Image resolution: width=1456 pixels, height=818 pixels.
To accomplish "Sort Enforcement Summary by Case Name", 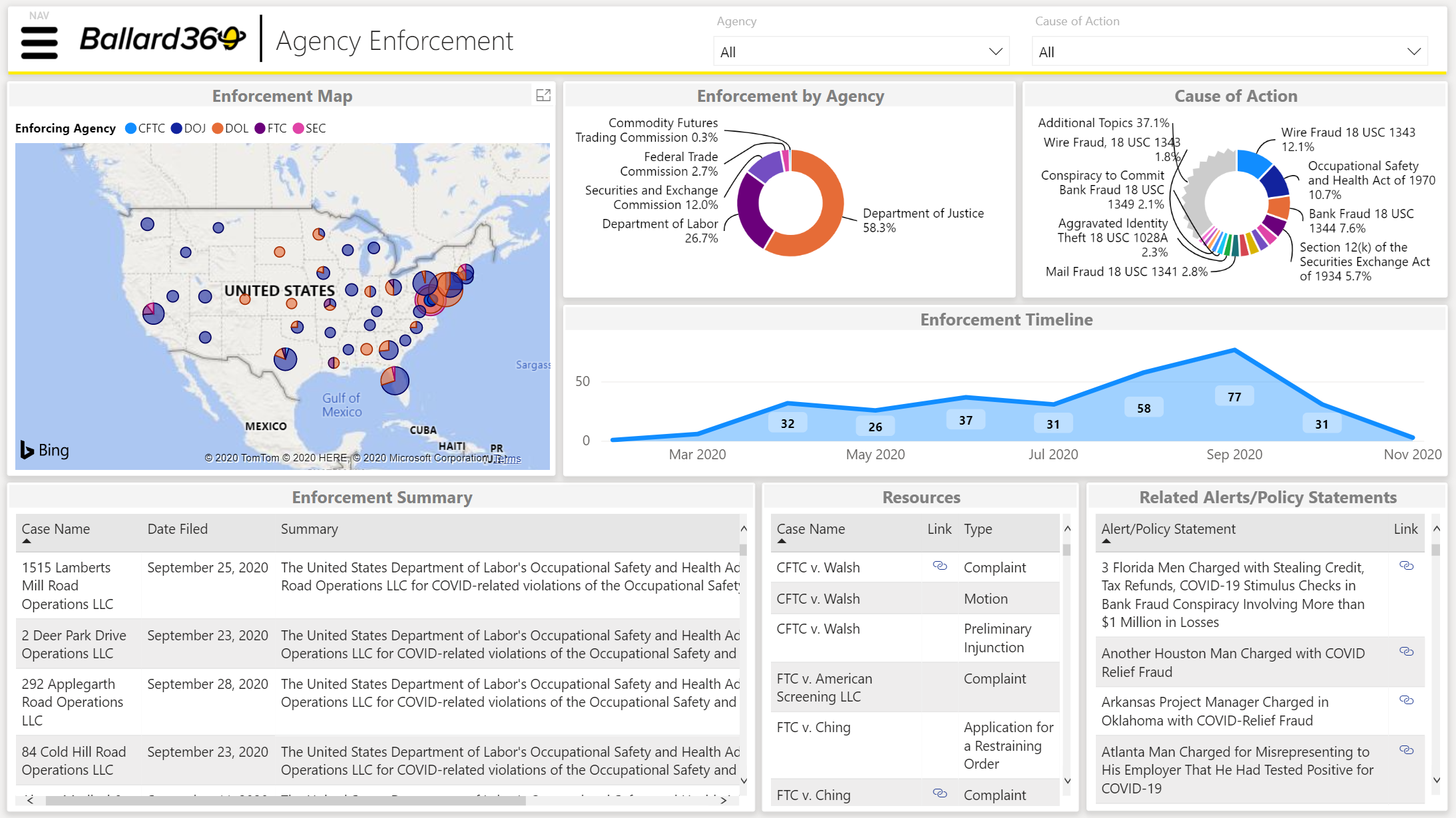I will click(56, 529).
